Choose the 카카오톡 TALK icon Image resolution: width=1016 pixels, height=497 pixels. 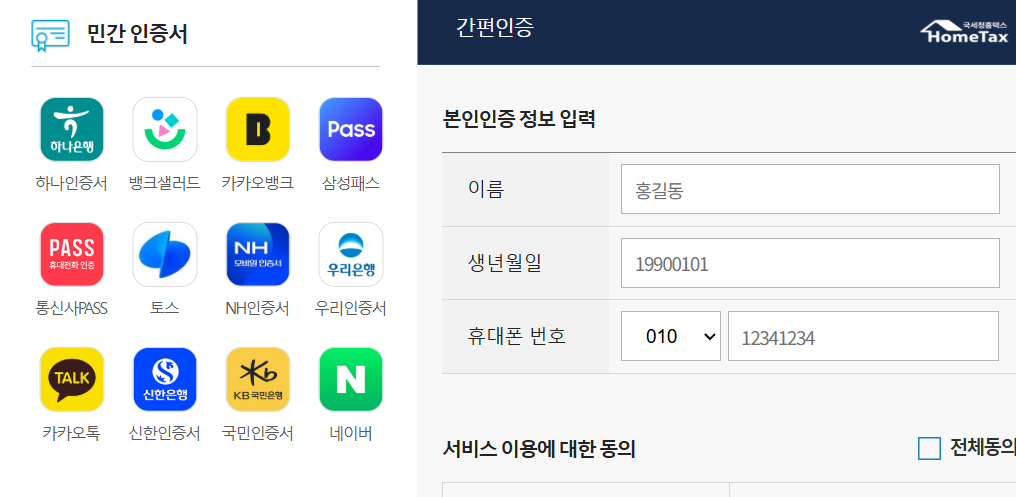72,379
